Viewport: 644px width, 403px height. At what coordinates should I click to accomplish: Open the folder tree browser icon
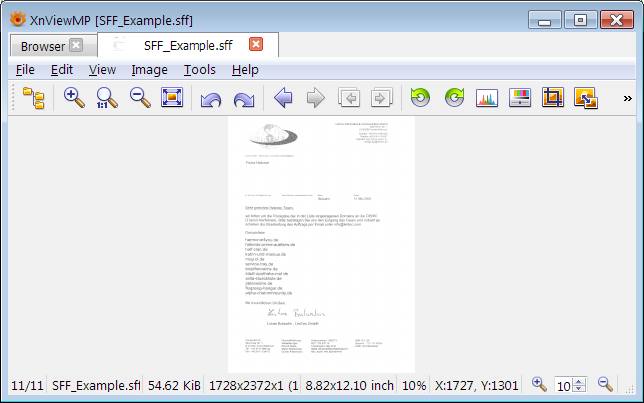tap(34, 98)
